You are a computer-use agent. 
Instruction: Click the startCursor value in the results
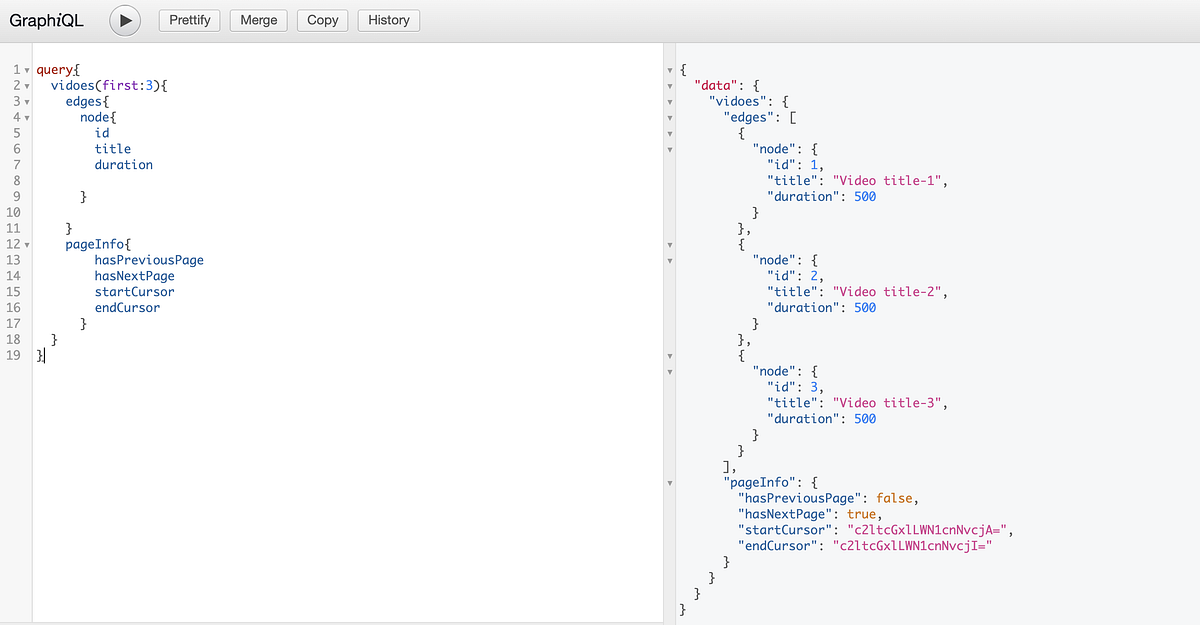click(x=927, y=529)
